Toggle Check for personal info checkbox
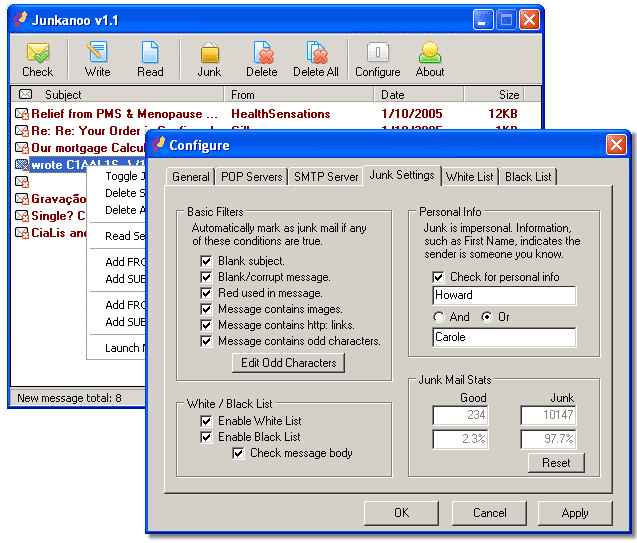 tap(438, 277)
